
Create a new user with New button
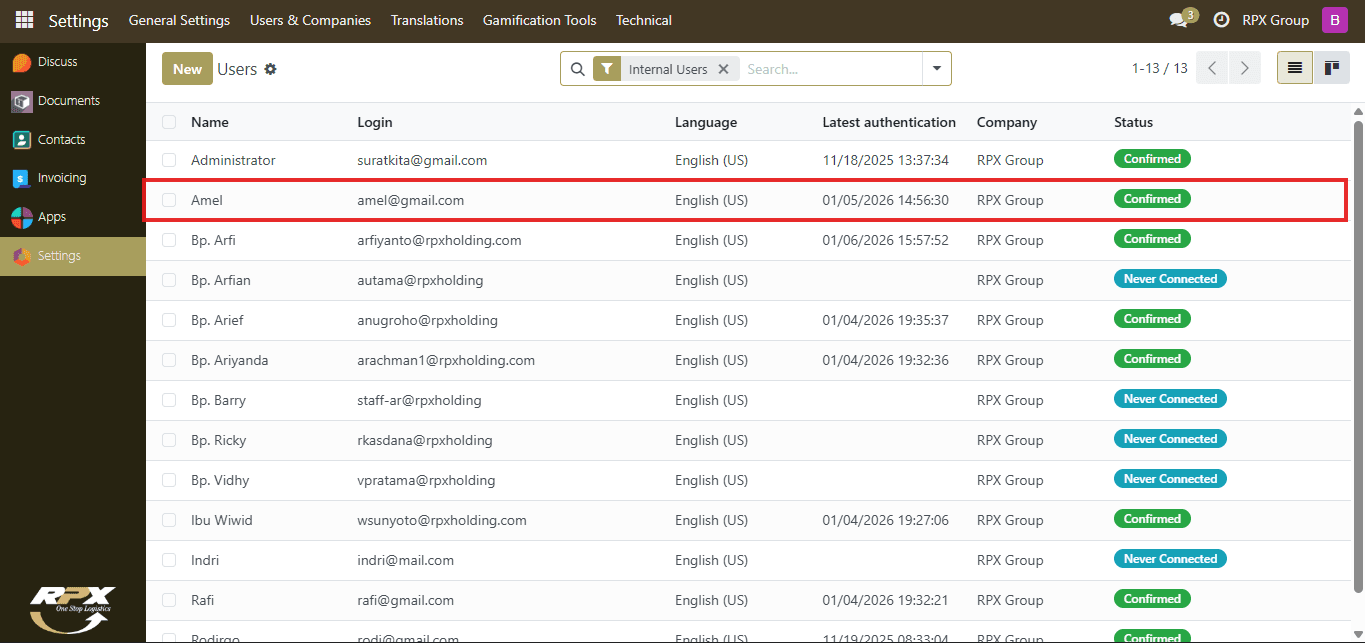187,69
